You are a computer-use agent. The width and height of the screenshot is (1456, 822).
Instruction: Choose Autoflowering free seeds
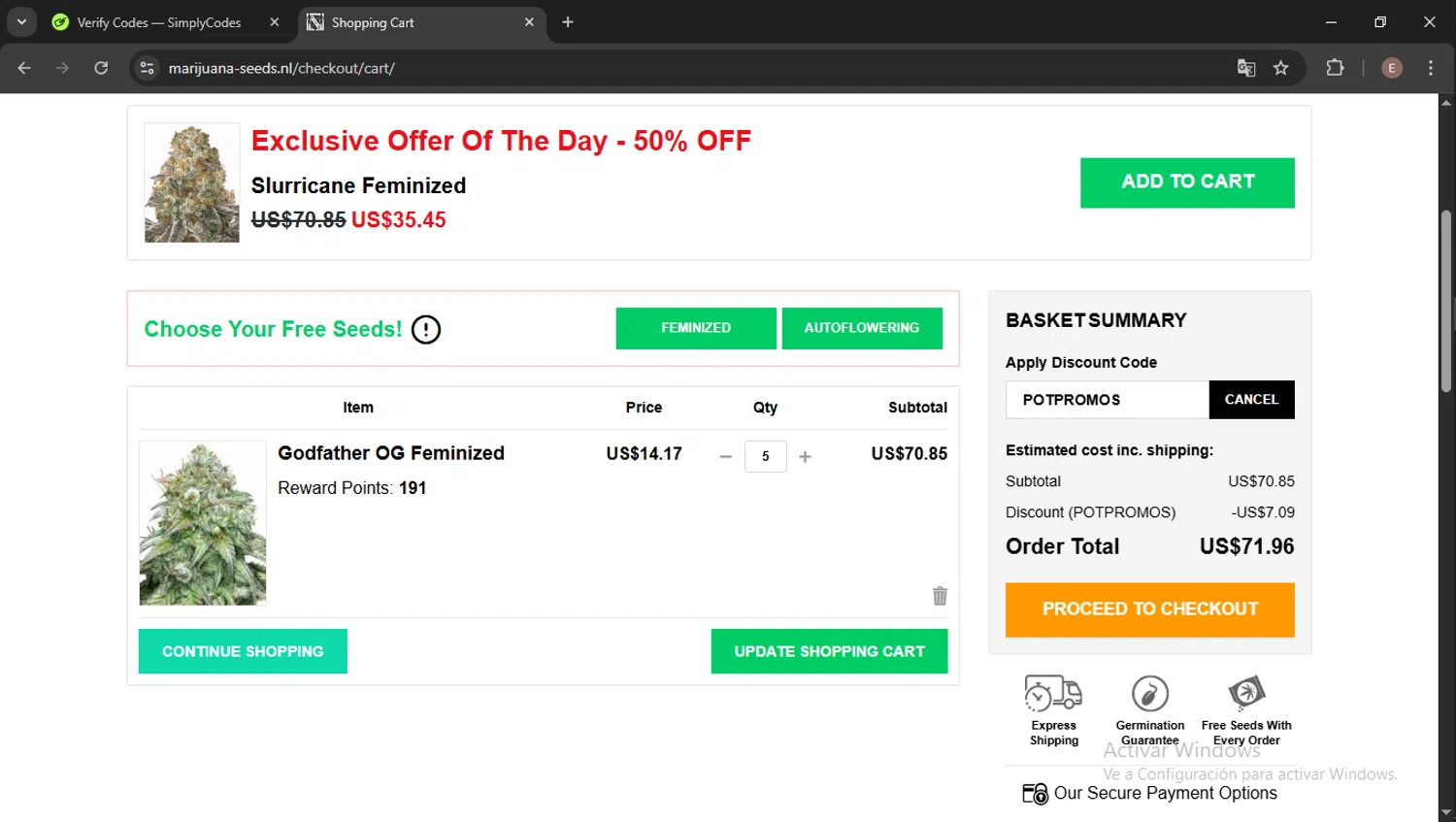(x=862, y=328)
